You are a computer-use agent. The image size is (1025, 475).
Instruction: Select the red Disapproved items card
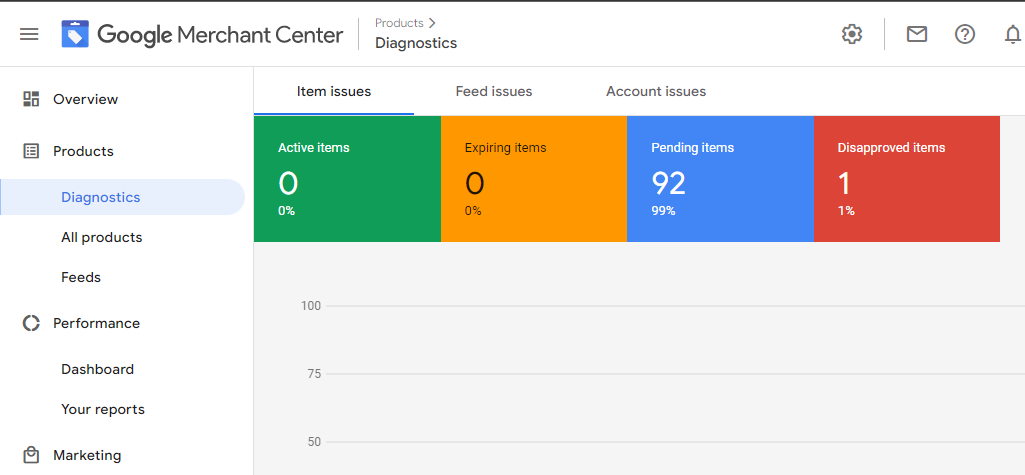(907, 179)
